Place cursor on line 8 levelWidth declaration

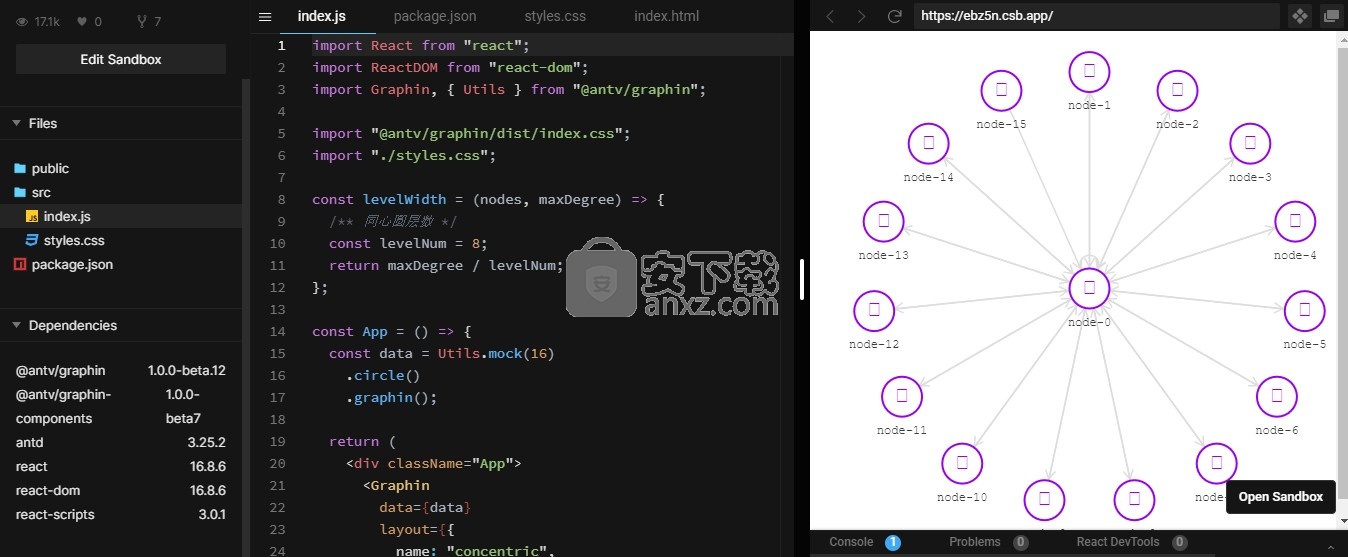488,199
